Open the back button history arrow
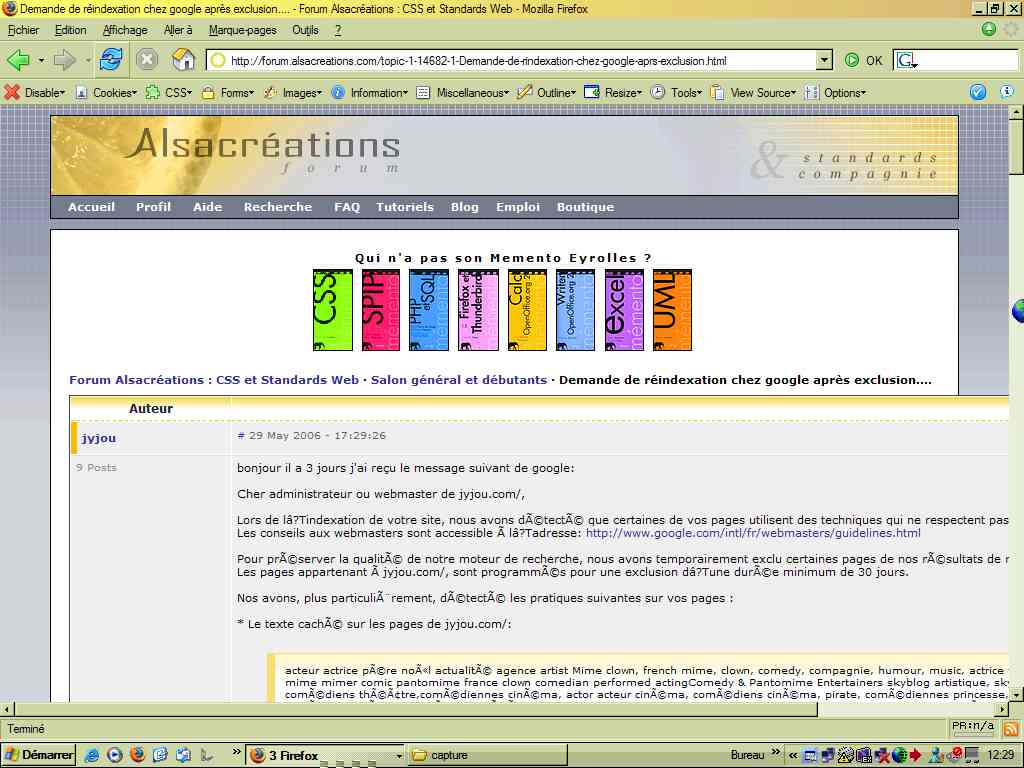1024x768 pixels. pos(41,61)
